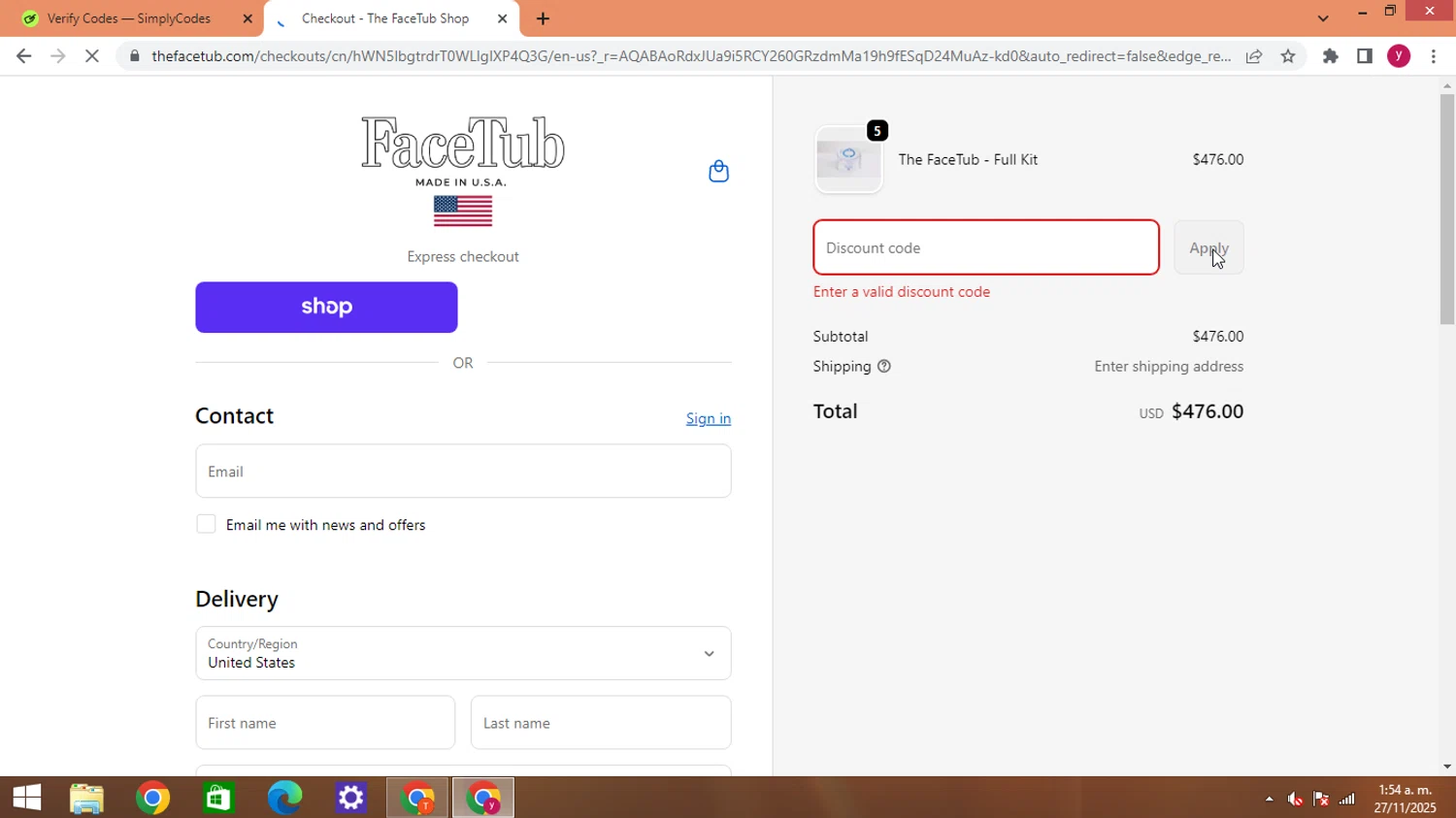The image size is (1456, 818).
Task: Open the Windows Start menu
Action: pyautogui.click(x=27, y=798)
